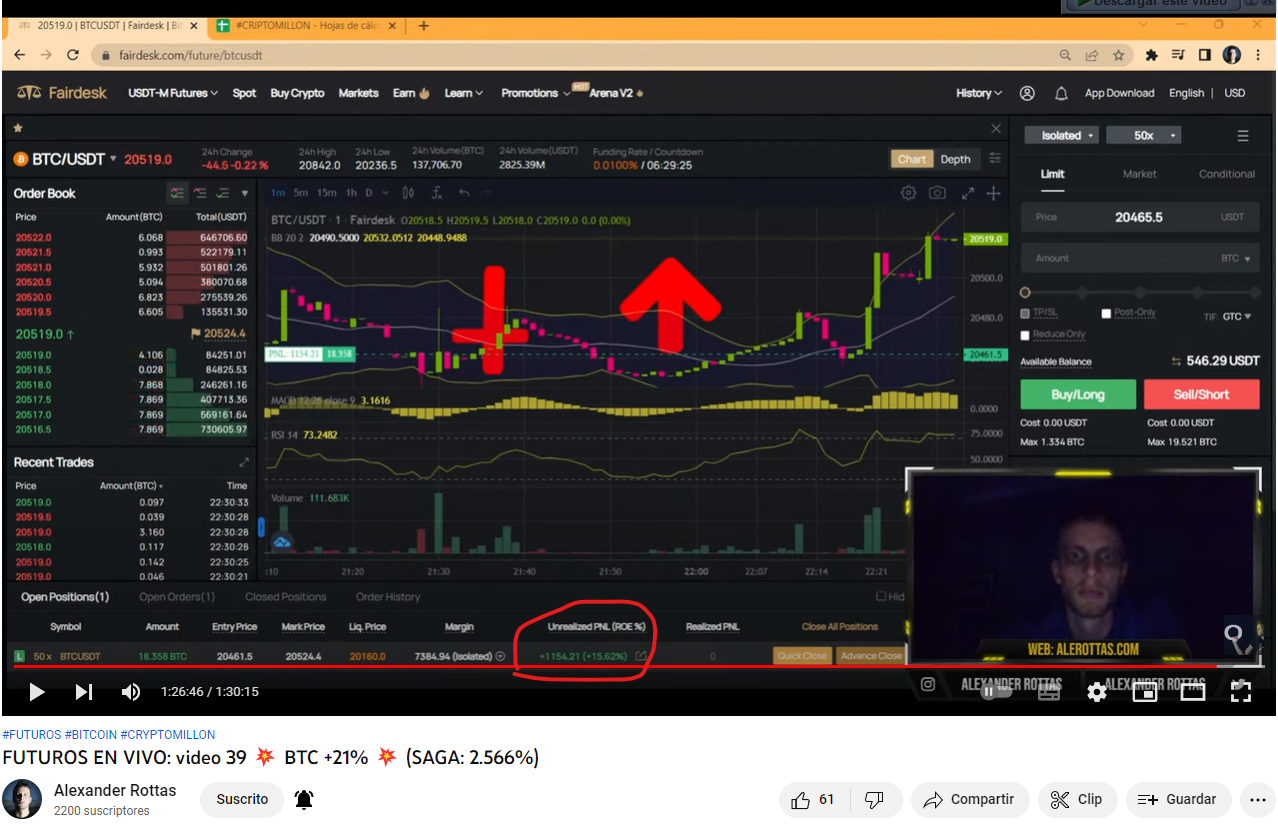1278x831 pixels.
Task: Open the three-dot more actions menu
Action: coord(1256,799)
